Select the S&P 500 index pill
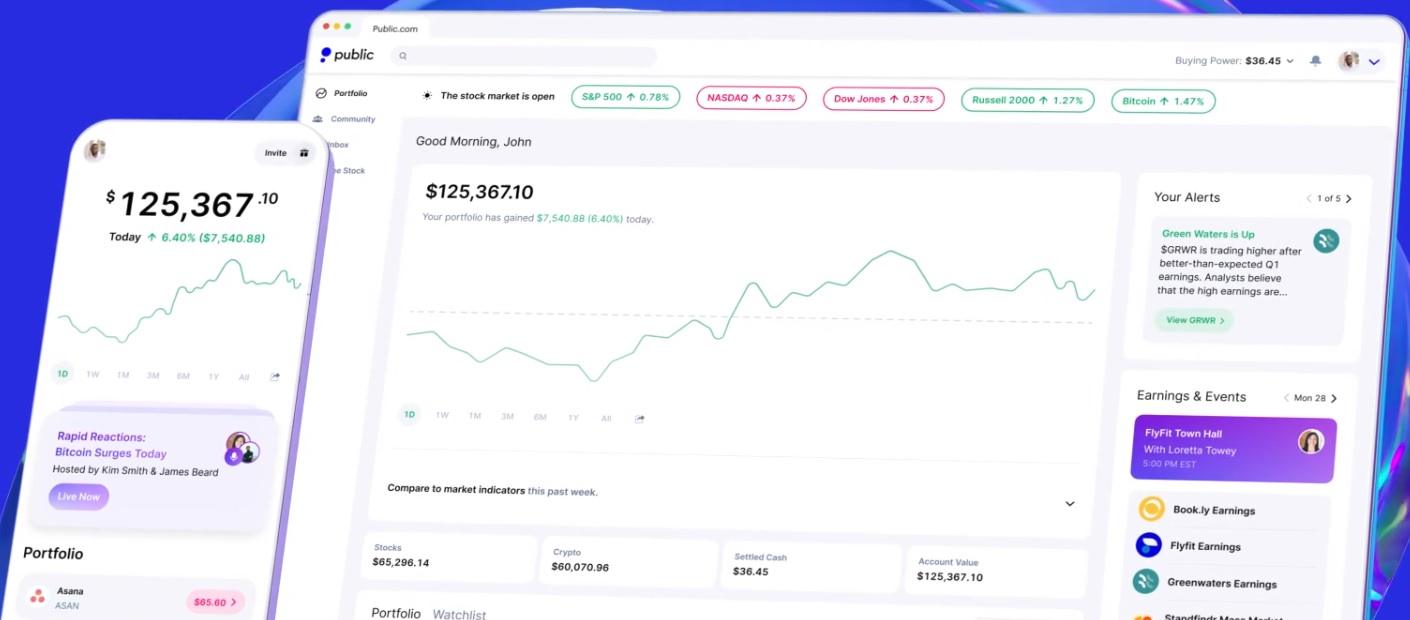 coord(626,97)
